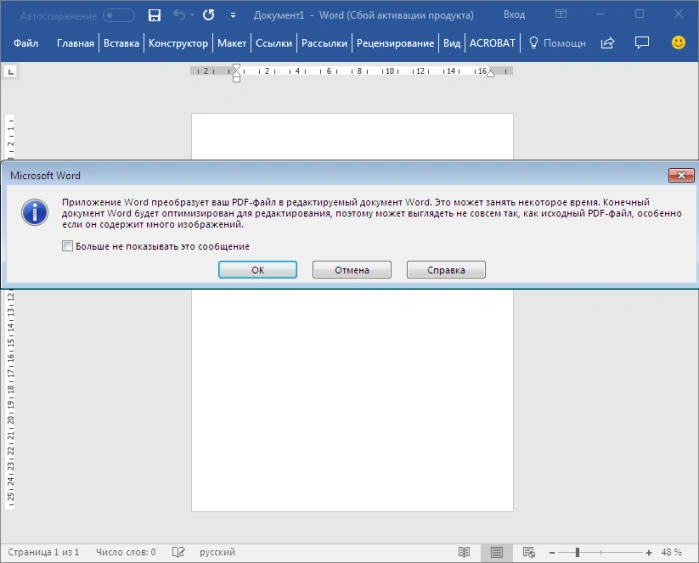Click the proofing book icon in status bar
The image size is (699, 563).
click(178, 552)
